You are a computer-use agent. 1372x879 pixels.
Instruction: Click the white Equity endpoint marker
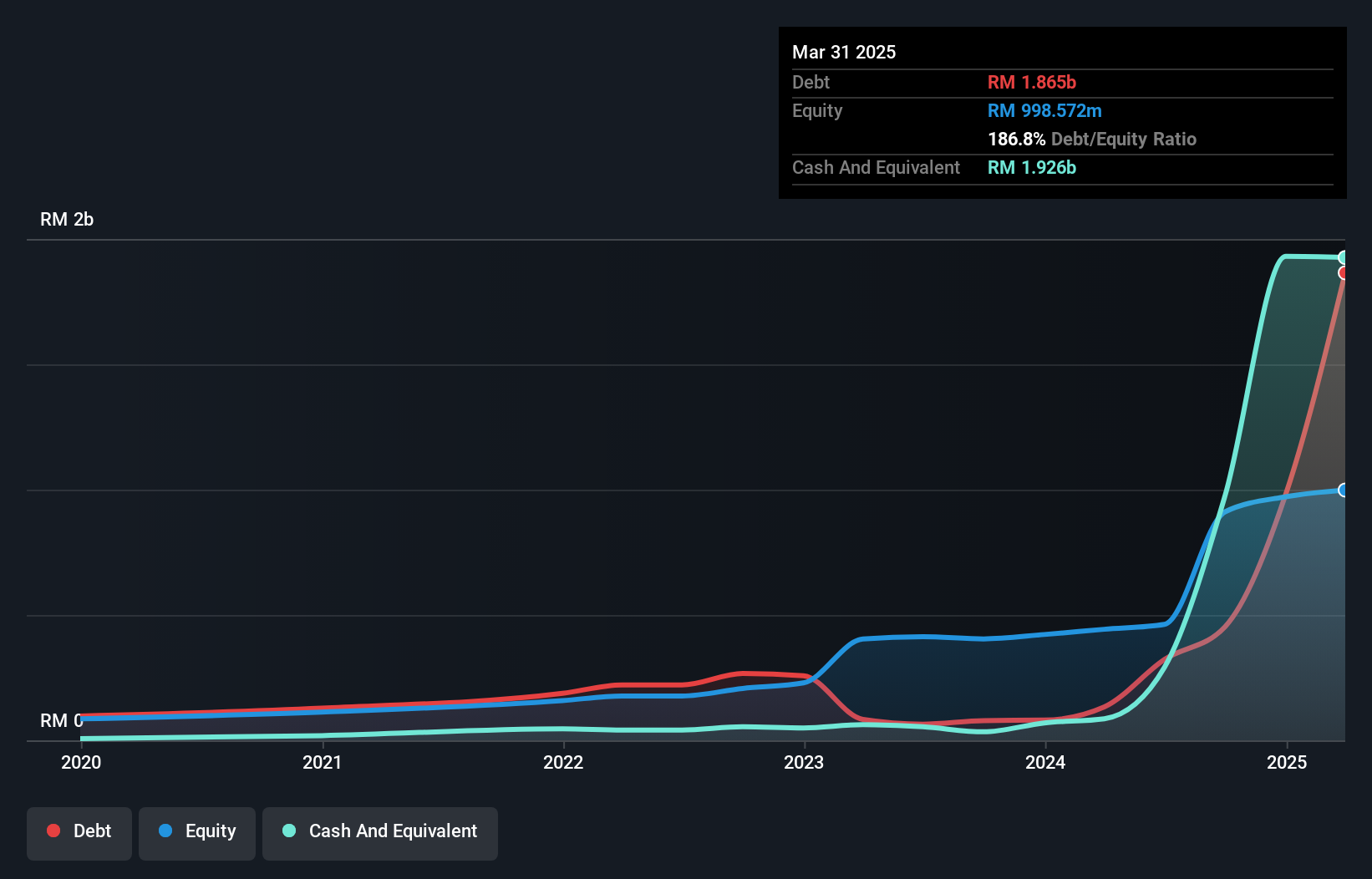point(1344,490)
